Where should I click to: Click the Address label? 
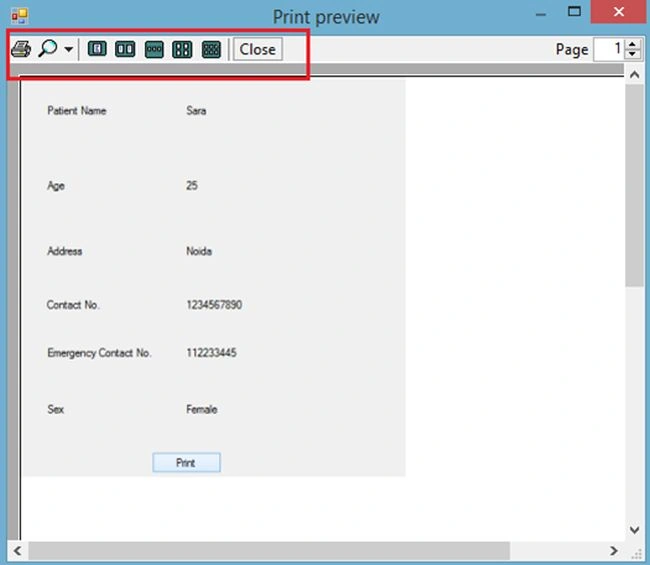(65, 251)
